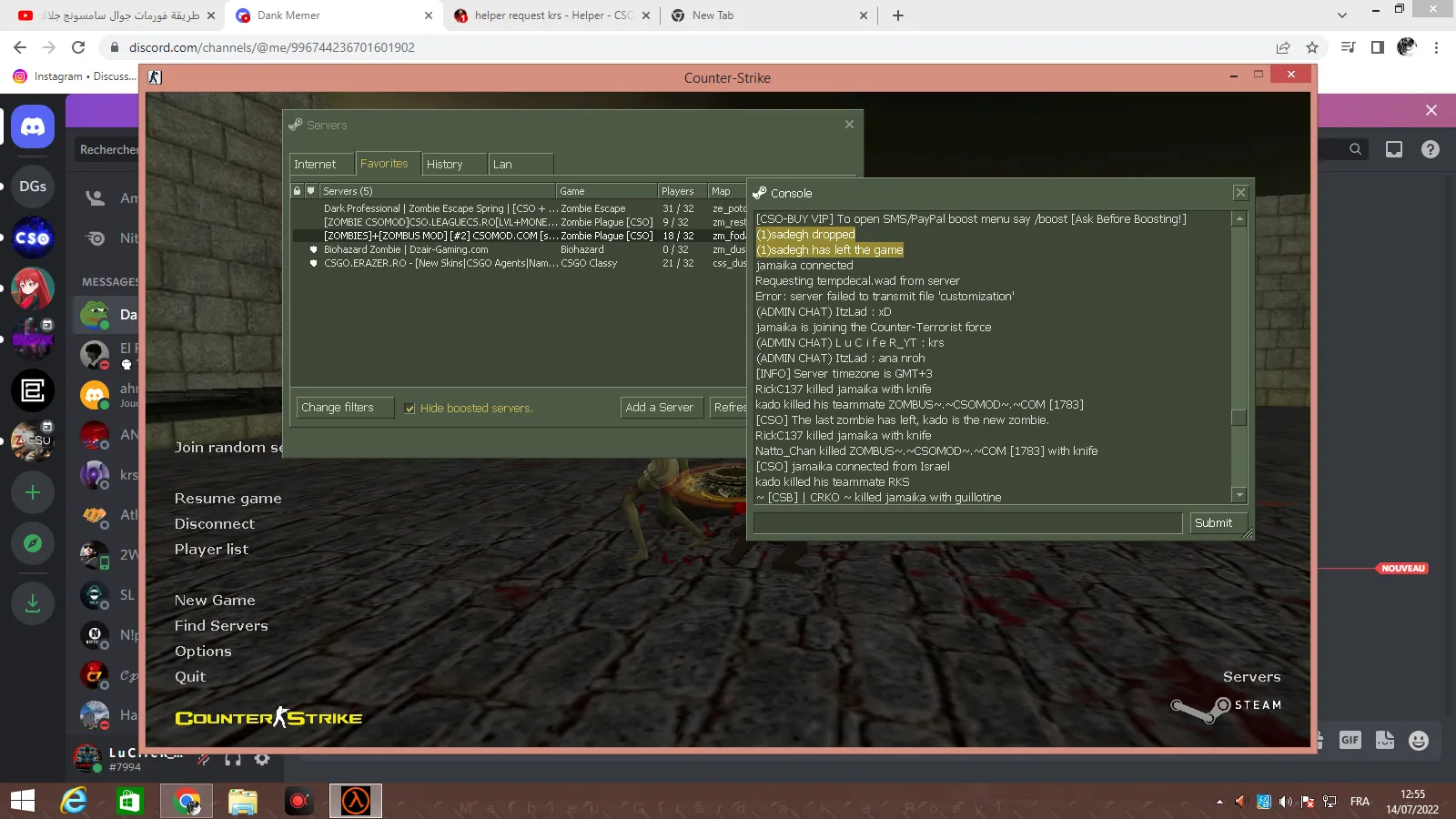Sort server list by Players column
Viewport: 1456px width, 819px height.
[x=682, y=191]
